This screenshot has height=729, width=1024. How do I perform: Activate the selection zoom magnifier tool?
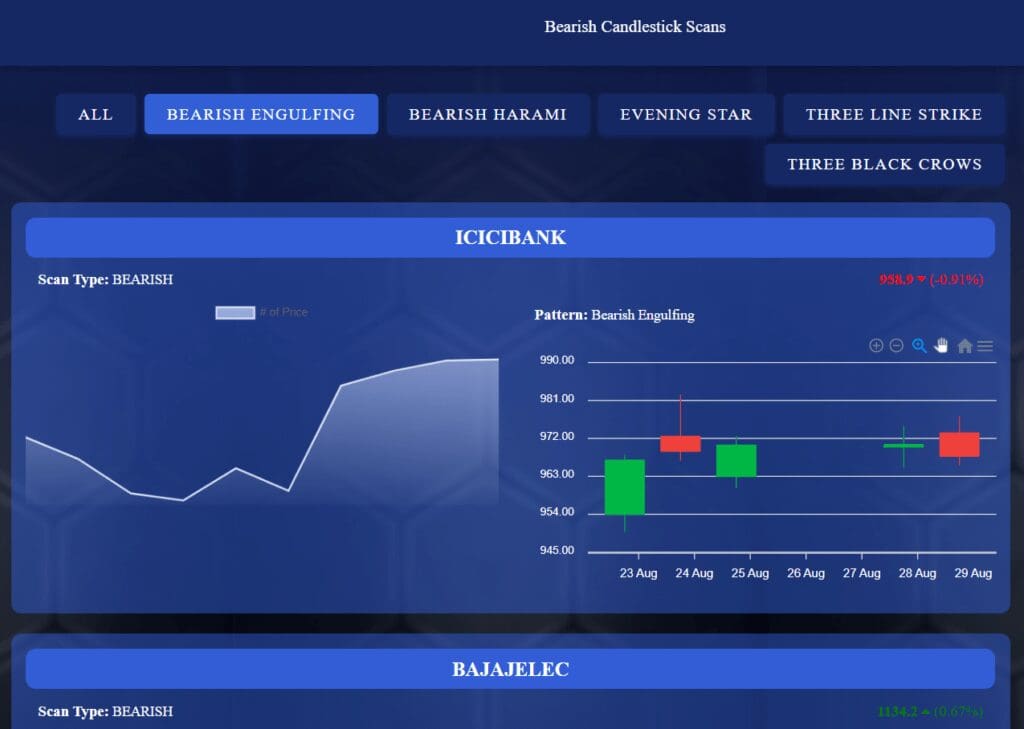pyautogui.click(x=920, y=346)
